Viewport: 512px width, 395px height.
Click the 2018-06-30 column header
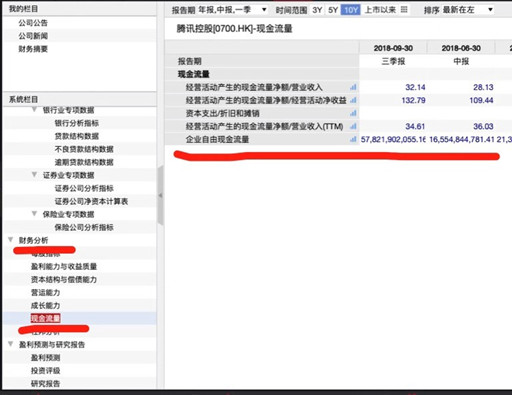point(461,48)
